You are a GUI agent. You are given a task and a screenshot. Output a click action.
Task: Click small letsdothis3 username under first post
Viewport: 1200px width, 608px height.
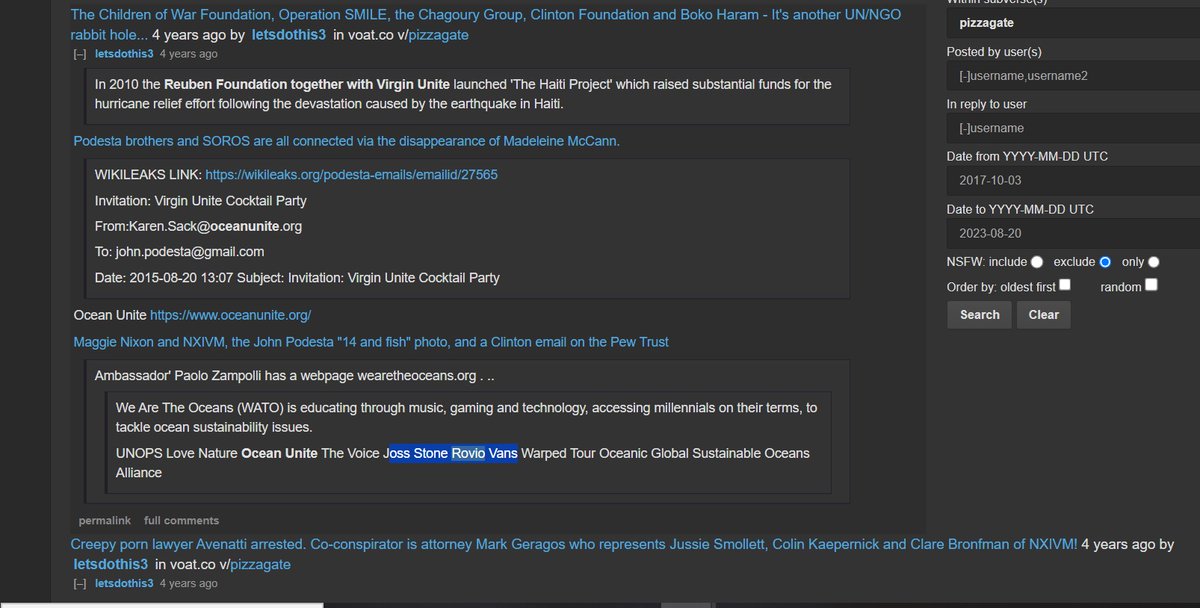pos(124,54)
